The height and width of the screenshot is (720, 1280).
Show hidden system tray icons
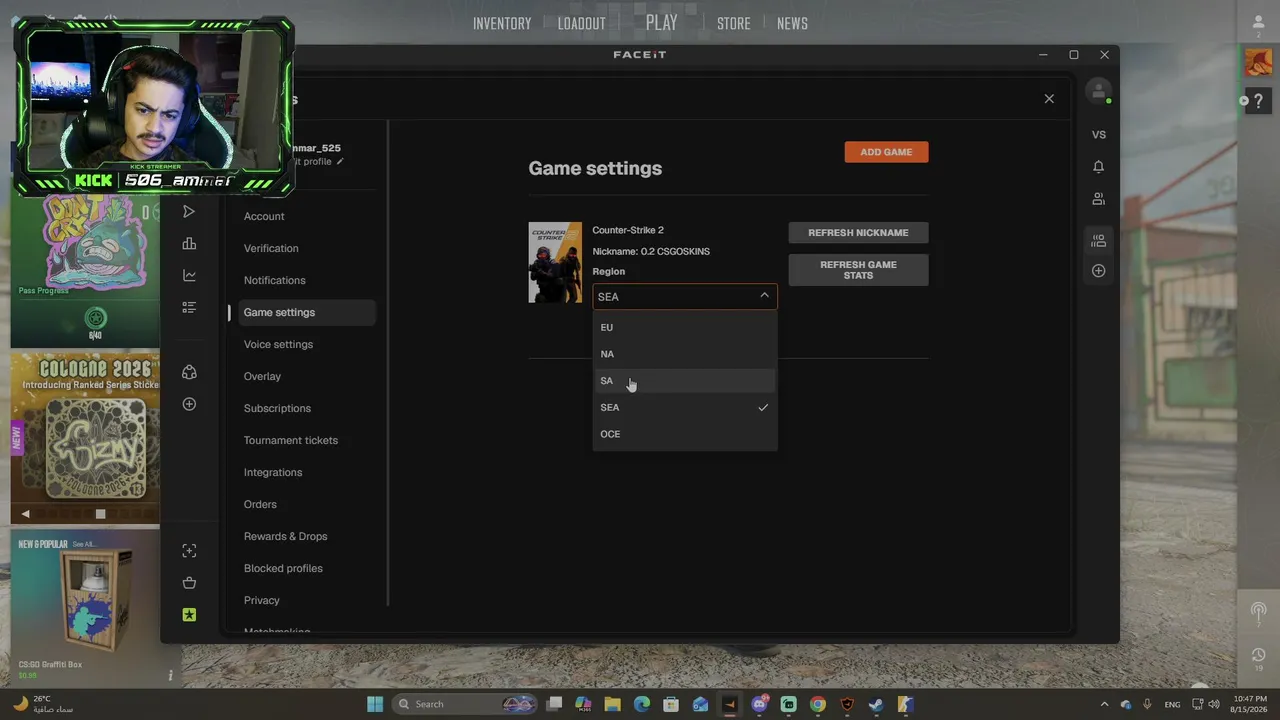pos(1104,704)
